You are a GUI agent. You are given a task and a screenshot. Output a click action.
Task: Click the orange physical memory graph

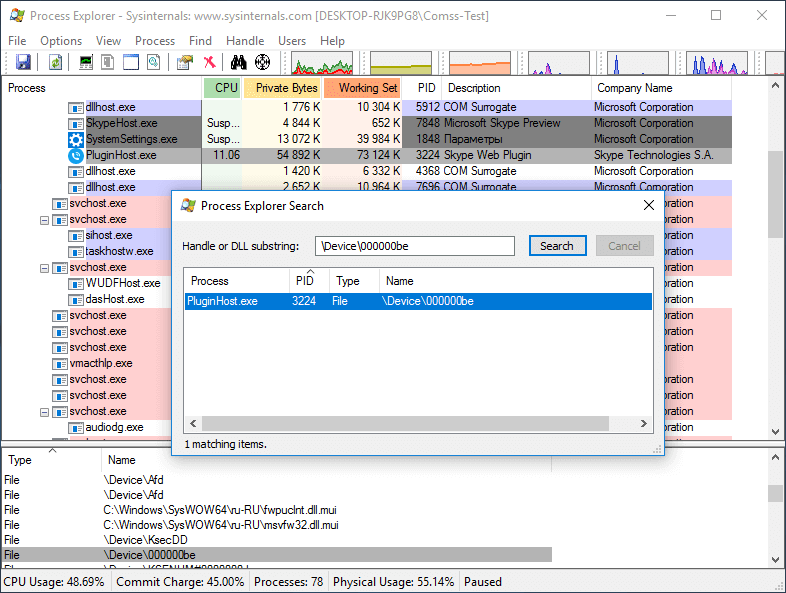pyautogui.click(x=480, y=63)
